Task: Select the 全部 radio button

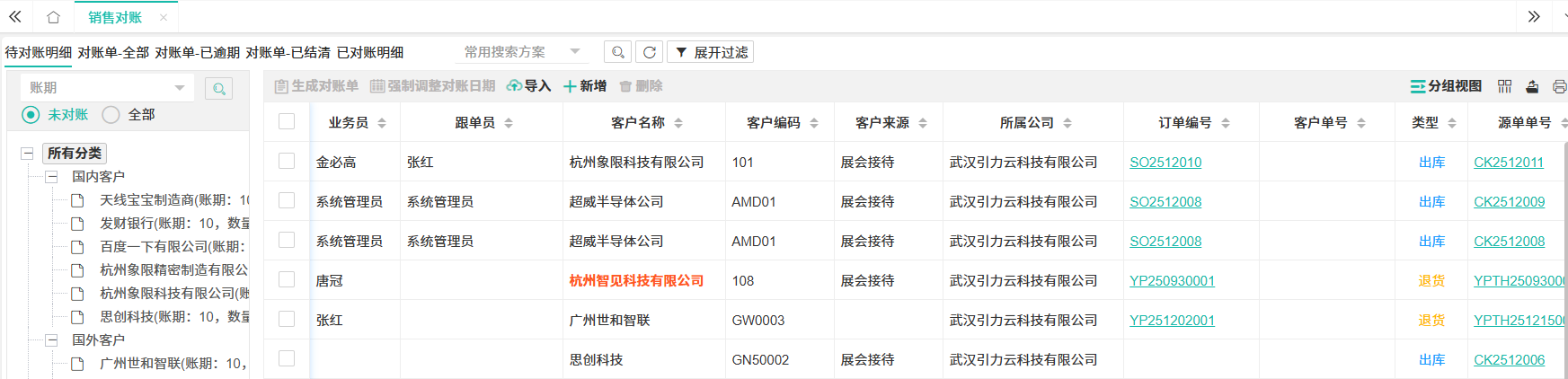Action: (111, 115)
